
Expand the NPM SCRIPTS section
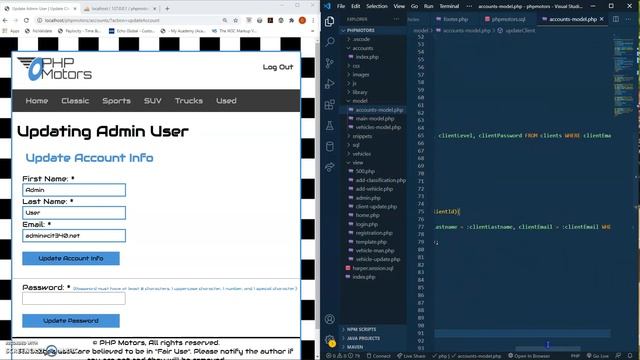tap(361, 329)
